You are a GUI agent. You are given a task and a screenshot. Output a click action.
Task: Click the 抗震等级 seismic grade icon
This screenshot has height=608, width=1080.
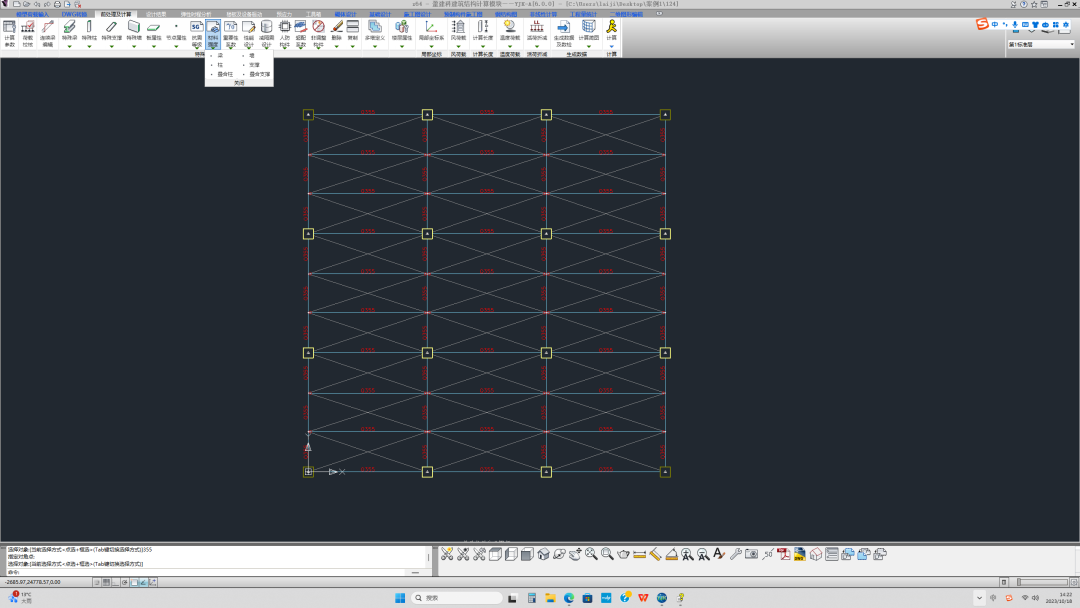pyautogui.click(x=196, y=34)
